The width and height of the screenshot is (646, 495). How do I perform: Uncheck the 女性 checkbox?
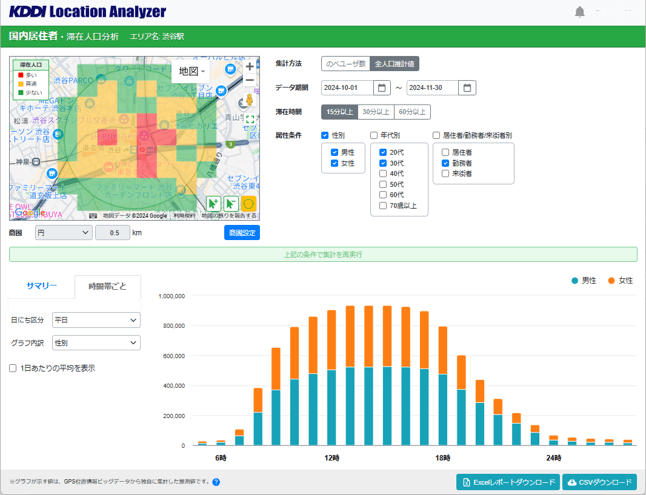click(x=335, y=163)
